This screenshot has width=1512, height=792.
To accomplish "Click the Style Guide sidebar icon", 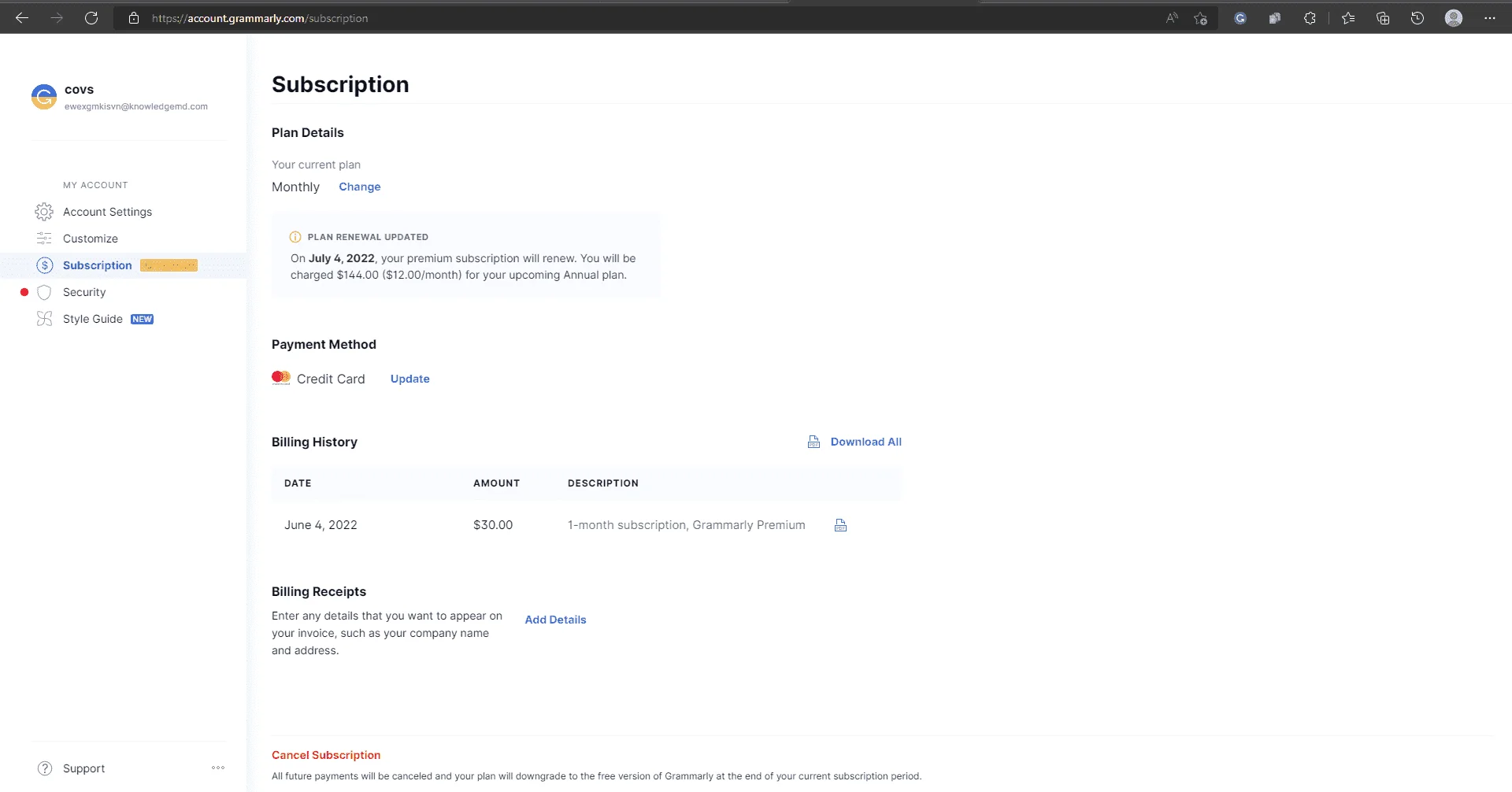I will pos(44,319).
